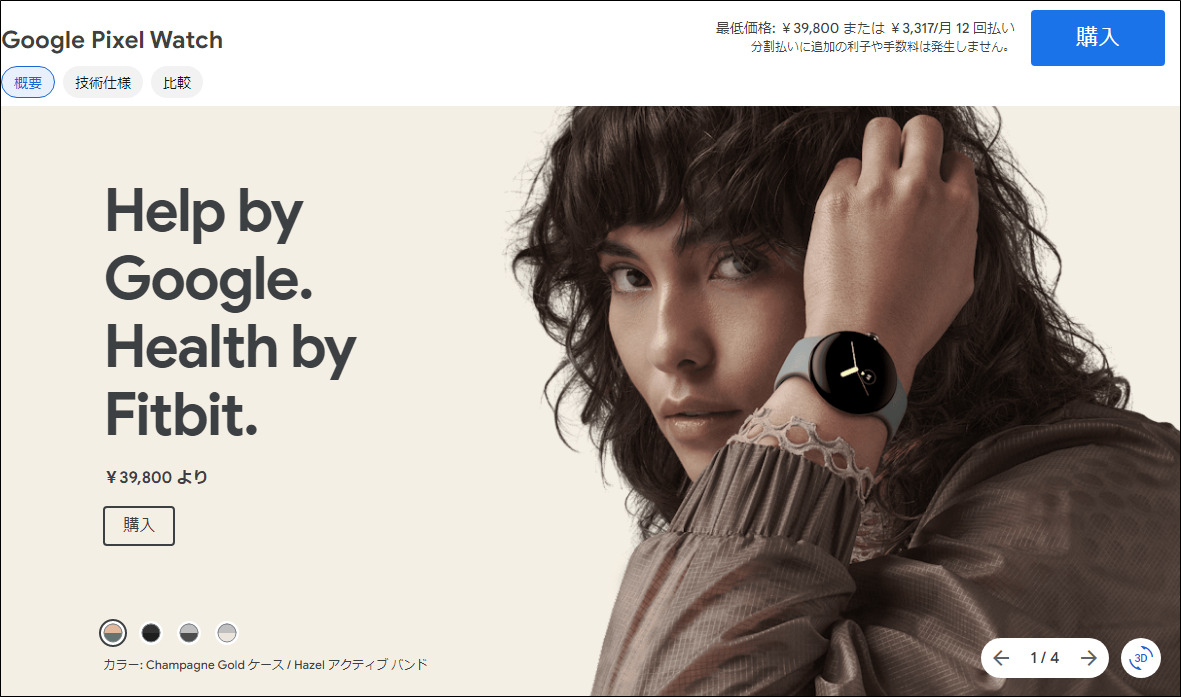1181x697 pixels.
Task: Switch to the 概要 tab
Action: pos(28,82)
